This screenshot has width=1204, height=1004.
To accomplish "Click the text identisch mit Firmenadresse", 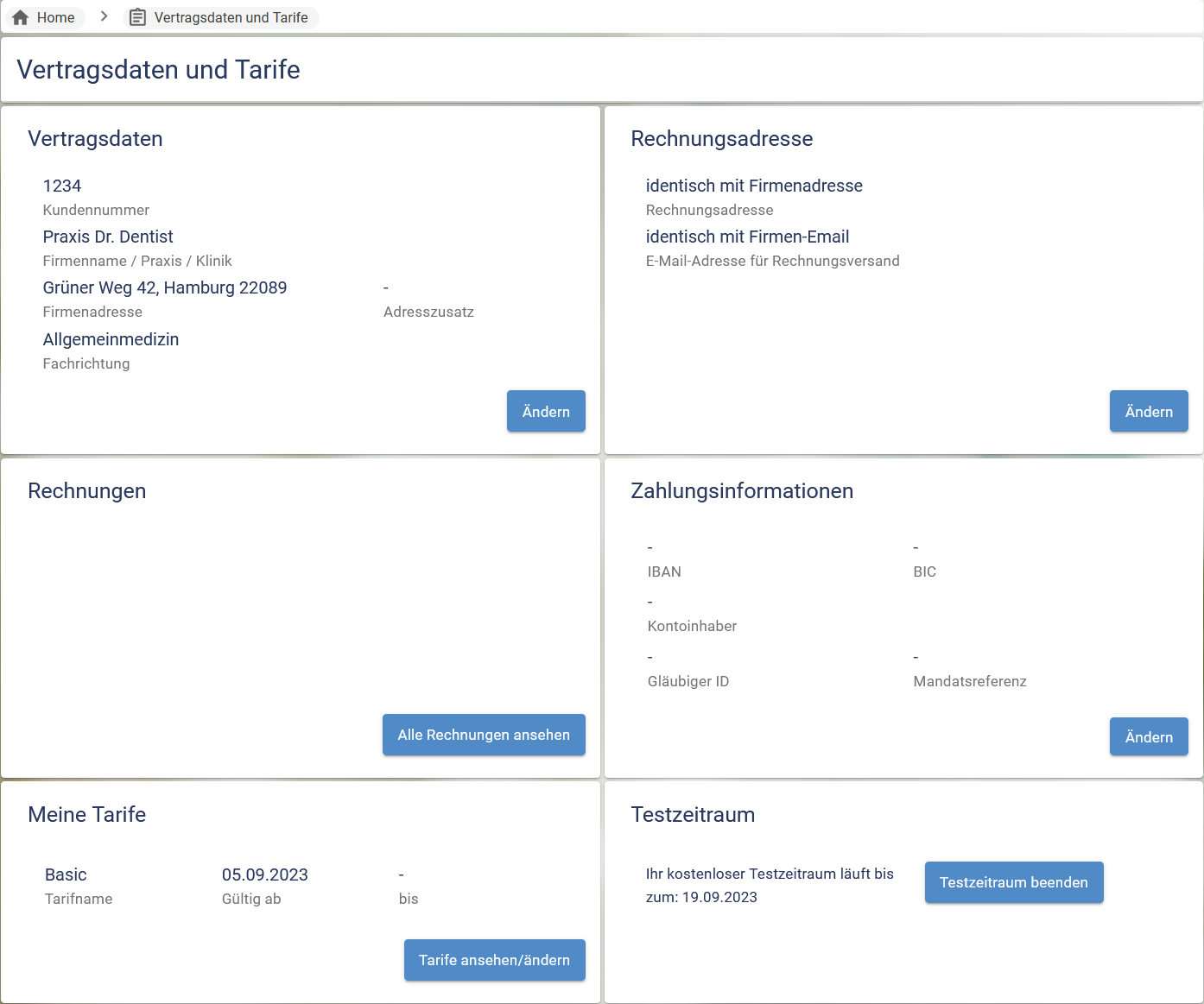I will 753,186.
